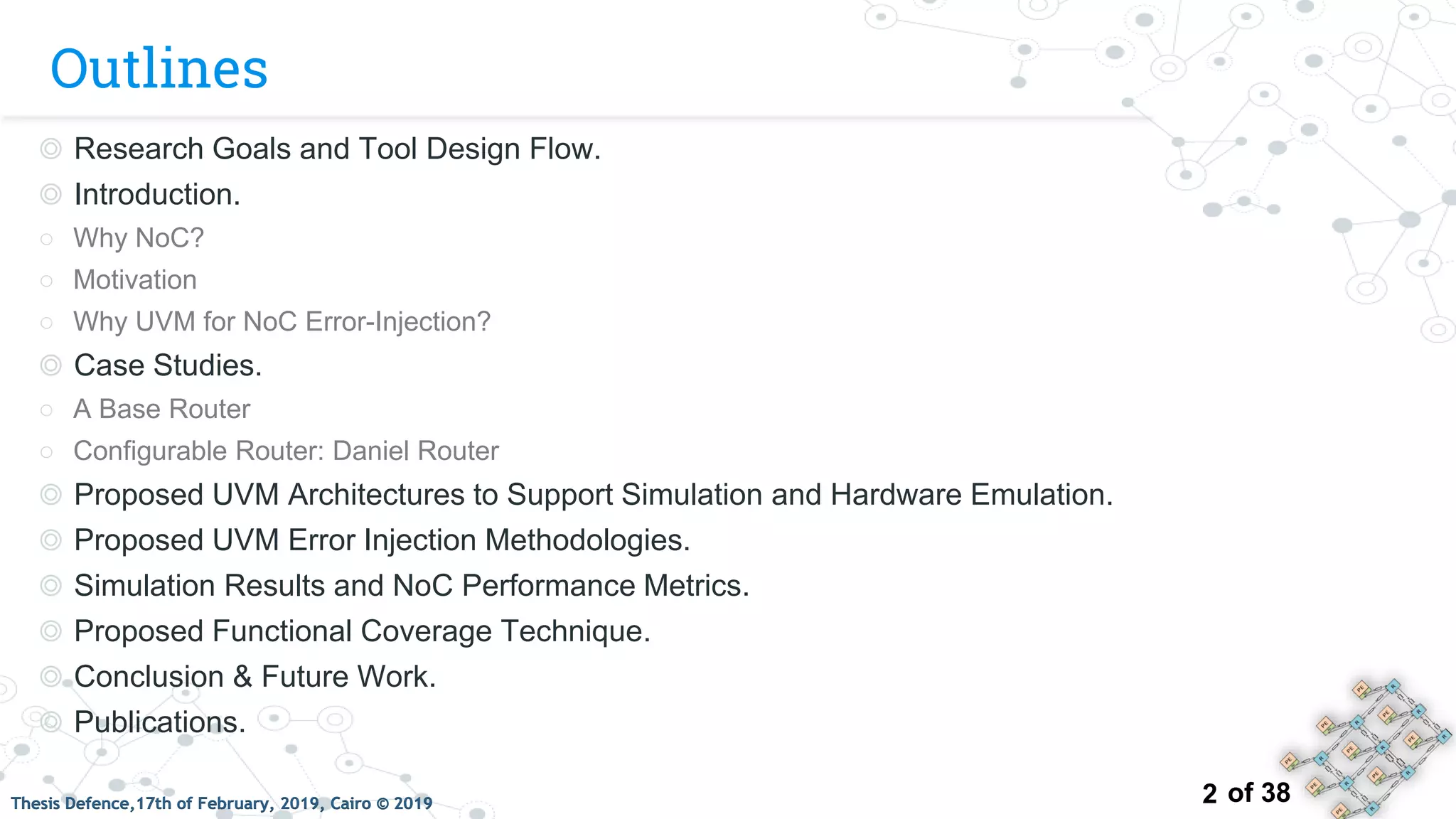Click the 2 of 38 slide number
Image resolution: width=1456 pixels, height=819 pixels.
tap(1246, 793)
